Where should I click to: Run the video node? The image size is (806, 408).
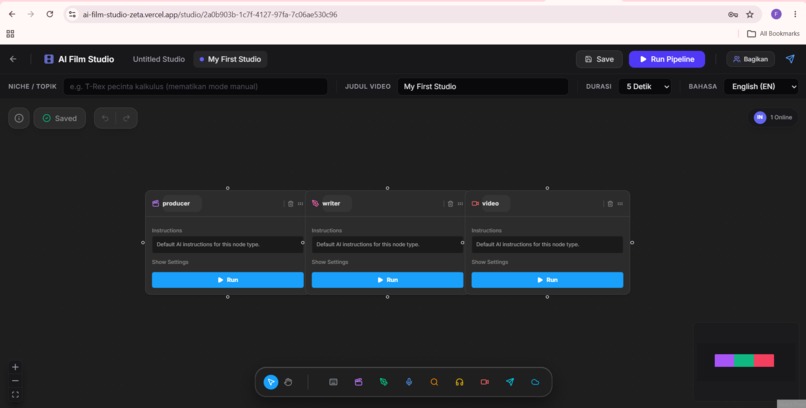point(547,280)
